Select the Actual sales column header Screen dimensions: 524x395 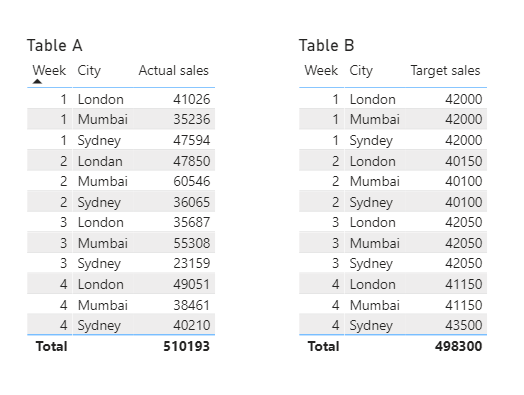173,71
